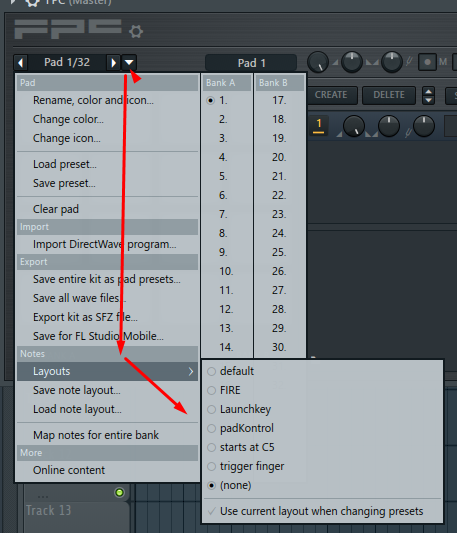The height and width of the screenshot is (533, 457).
Task: Choose Rename, color and icon... menu entry
Action: (x=93, y=100)
